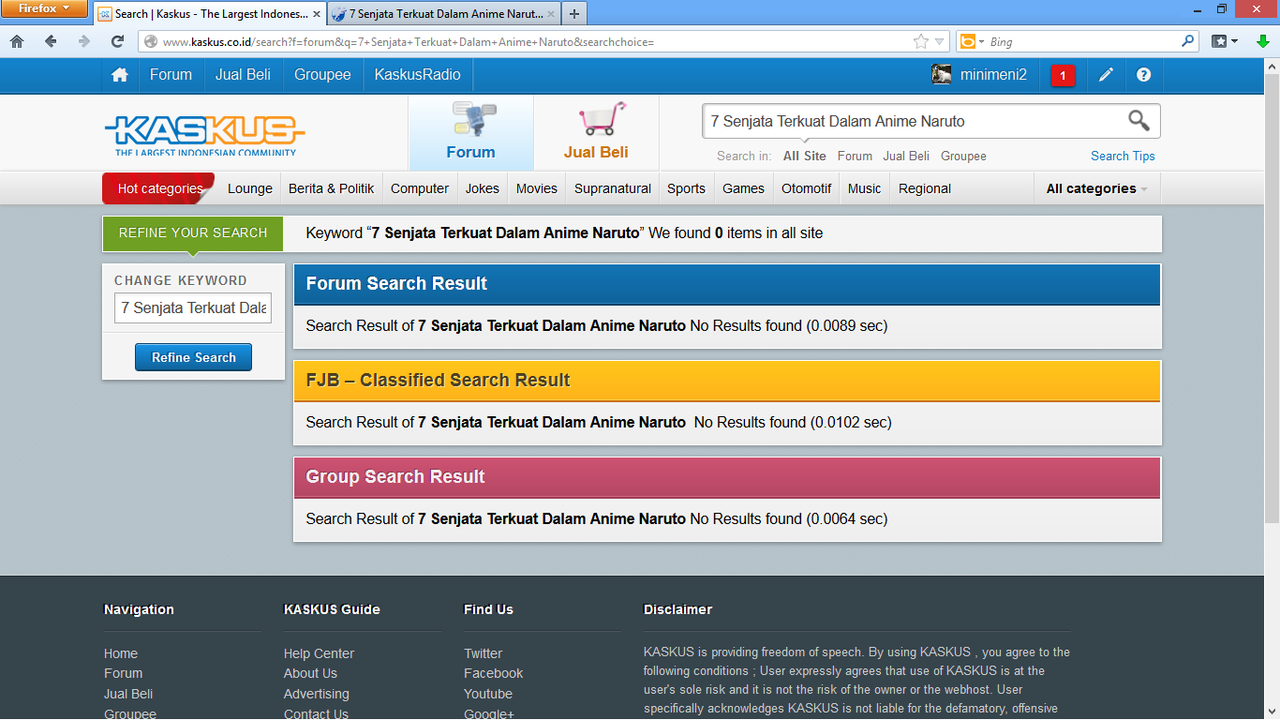Open the Supranatural category
Image resolution: width=1280 pixels, height=720 pixels.
click(x=613, y=189)
